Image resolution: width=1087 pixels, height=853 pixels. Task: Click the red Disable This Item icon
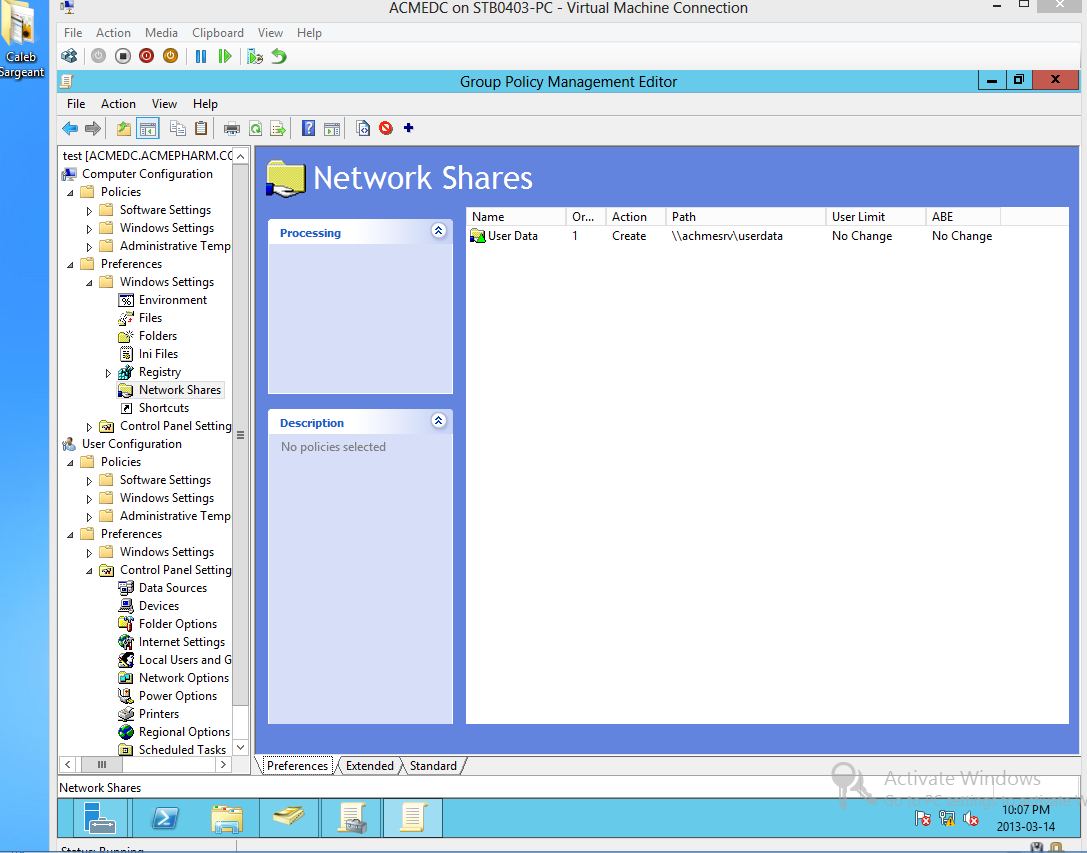point(386,128)
